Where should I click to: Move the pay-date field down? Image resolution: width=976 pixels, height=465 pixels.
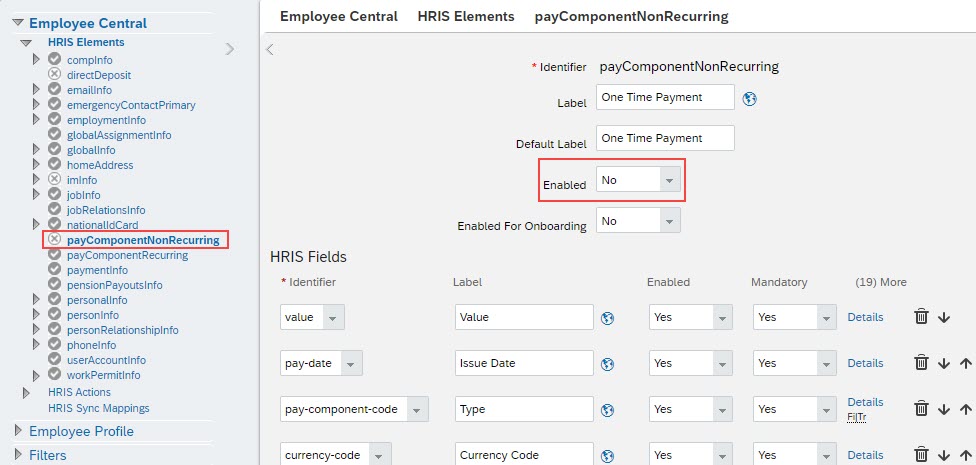[944, 364]
